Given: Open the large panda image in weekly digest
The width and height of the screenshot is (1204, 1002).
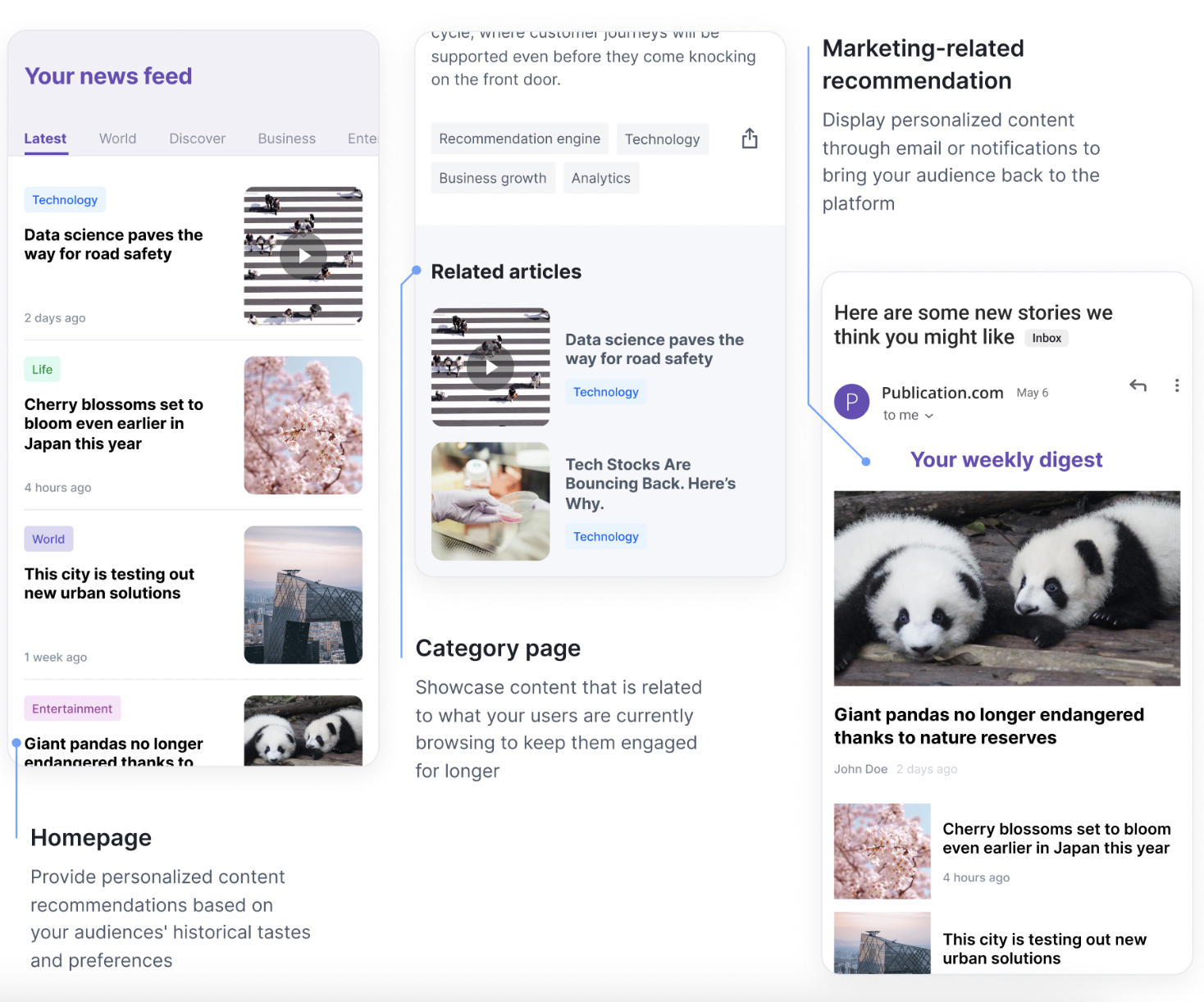Looking at the screenshot, I should pos(1006,588).
